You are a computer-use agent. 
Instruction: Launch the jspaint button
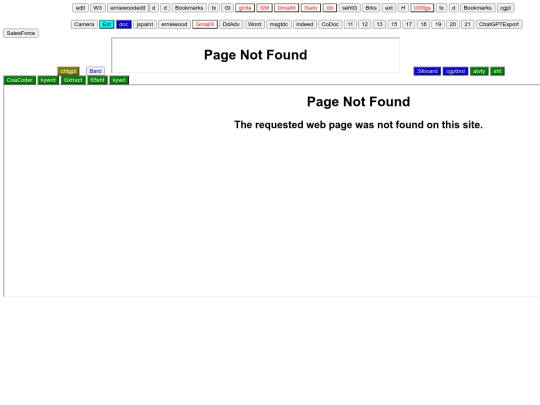pos(145,24)
